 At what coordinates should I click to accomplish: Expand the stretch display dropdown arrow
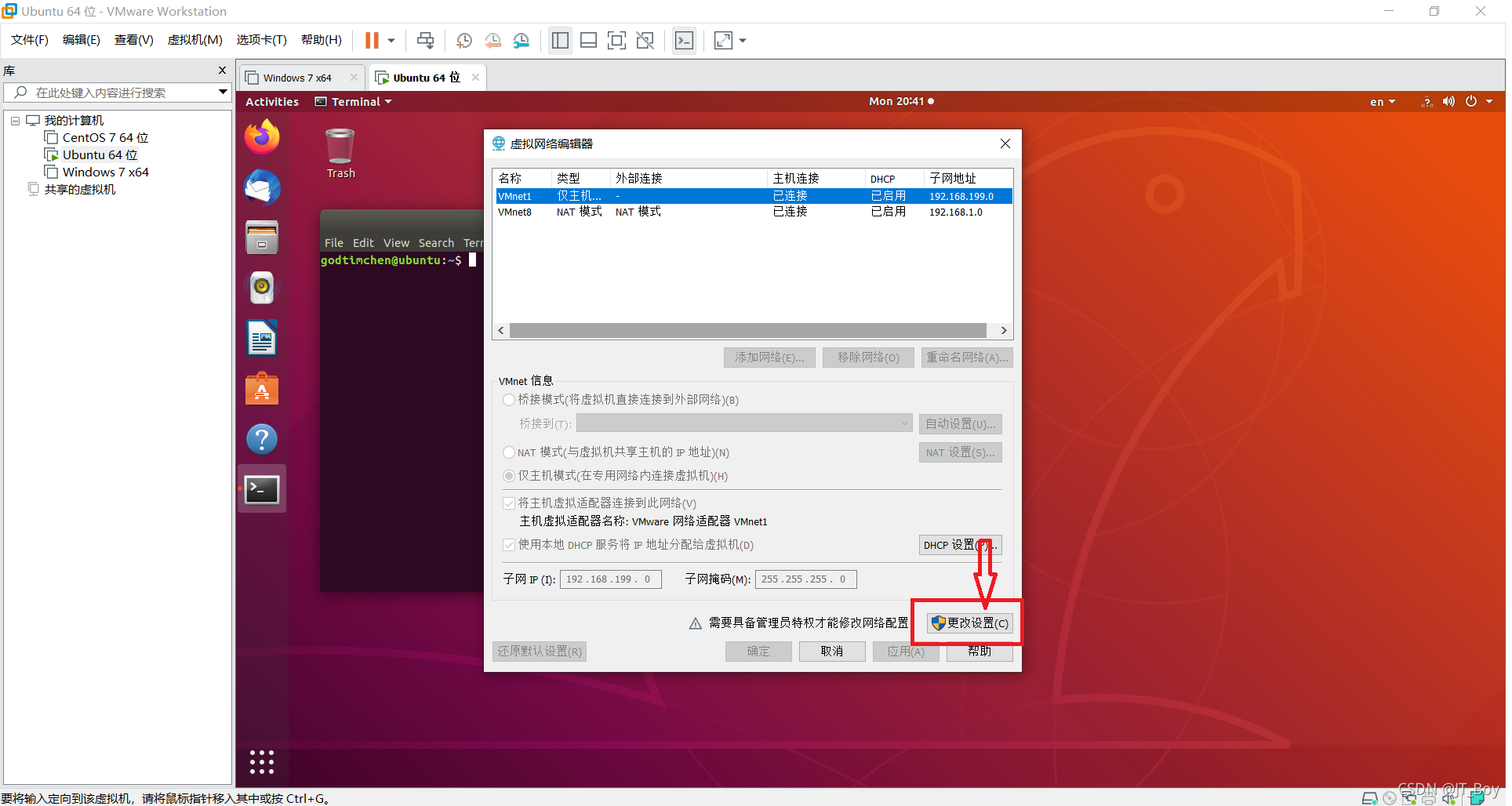[x=743, y=40]
